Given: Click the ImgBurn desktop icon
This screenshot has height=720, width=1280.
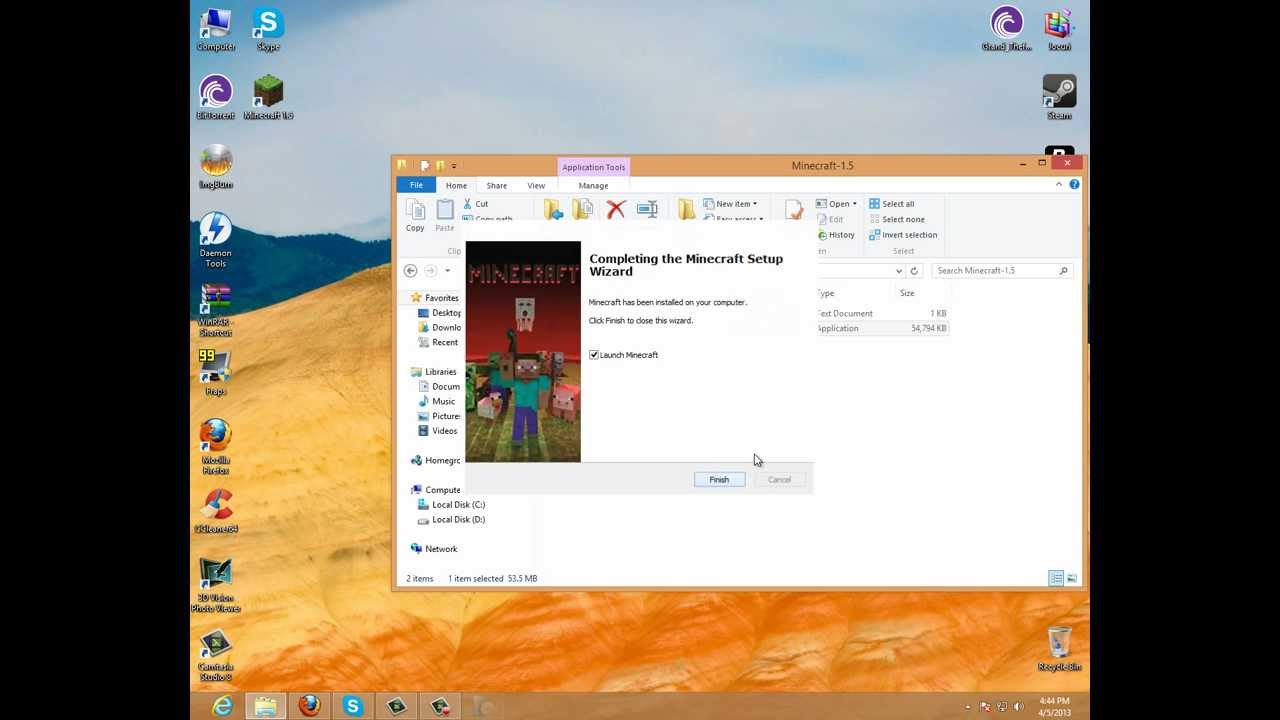Looking at the screenshot, I should pyautogui.click(x=215, y=168).
